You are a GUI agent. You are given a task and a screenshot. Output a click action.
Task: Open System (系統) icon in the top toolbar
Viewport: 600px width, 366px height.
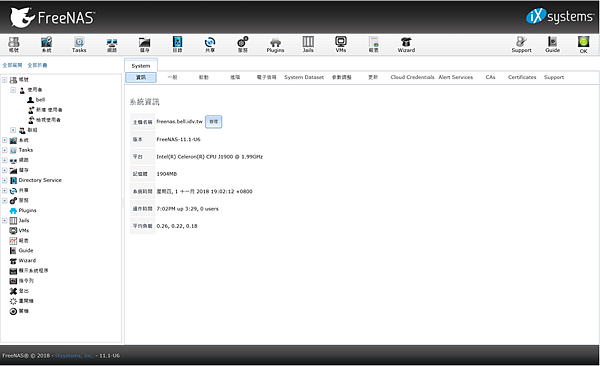click(46, 45)
